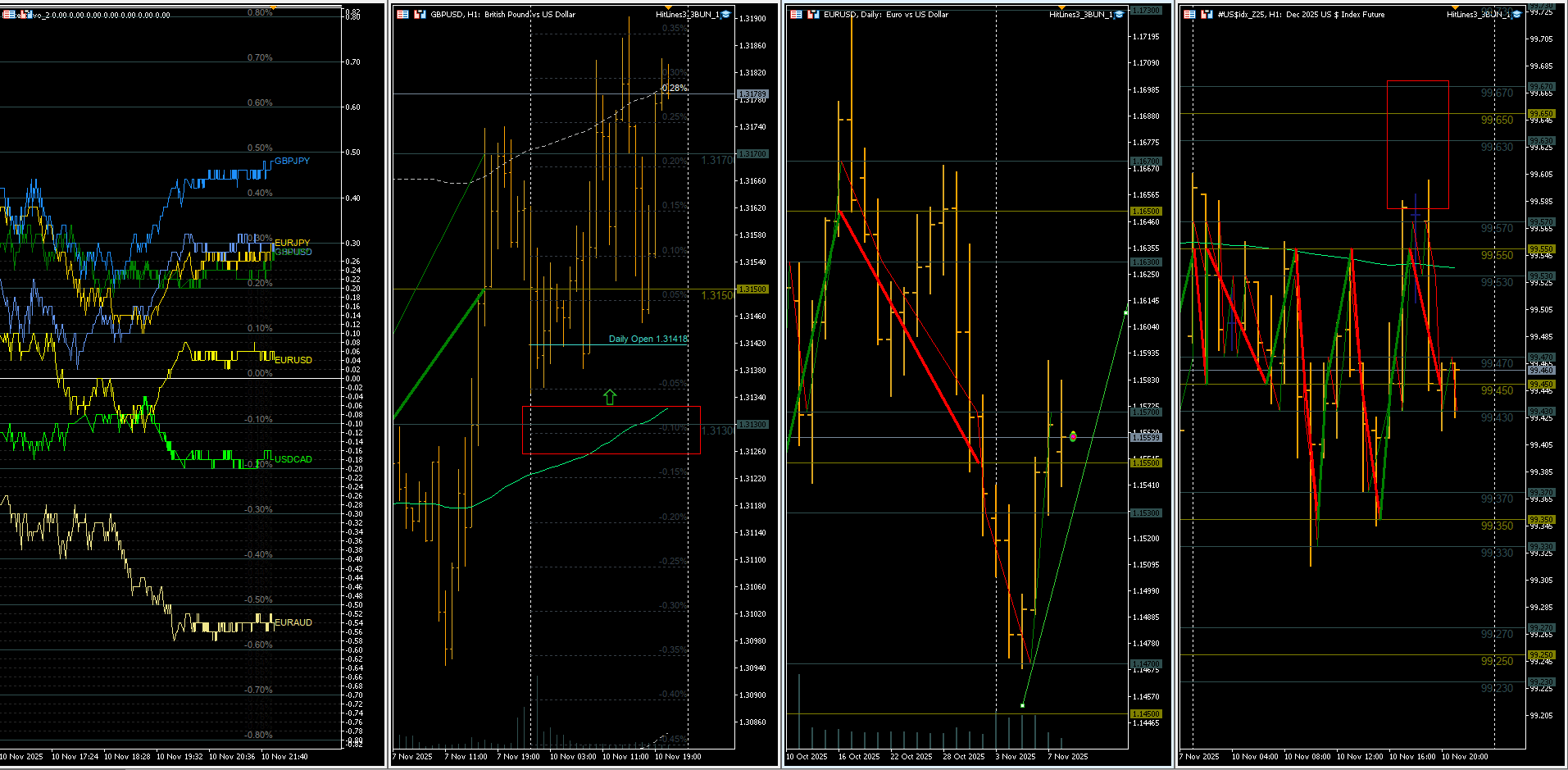Open One Click Trading panel on EURUSD chart
Viewport: 1568px width, 770px height.
click(796, 14)
